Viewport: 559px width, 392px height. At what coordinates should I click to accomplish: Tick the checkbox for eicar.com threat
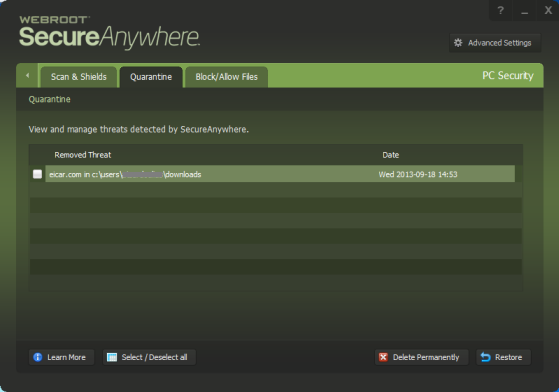(x=37, y=174)
